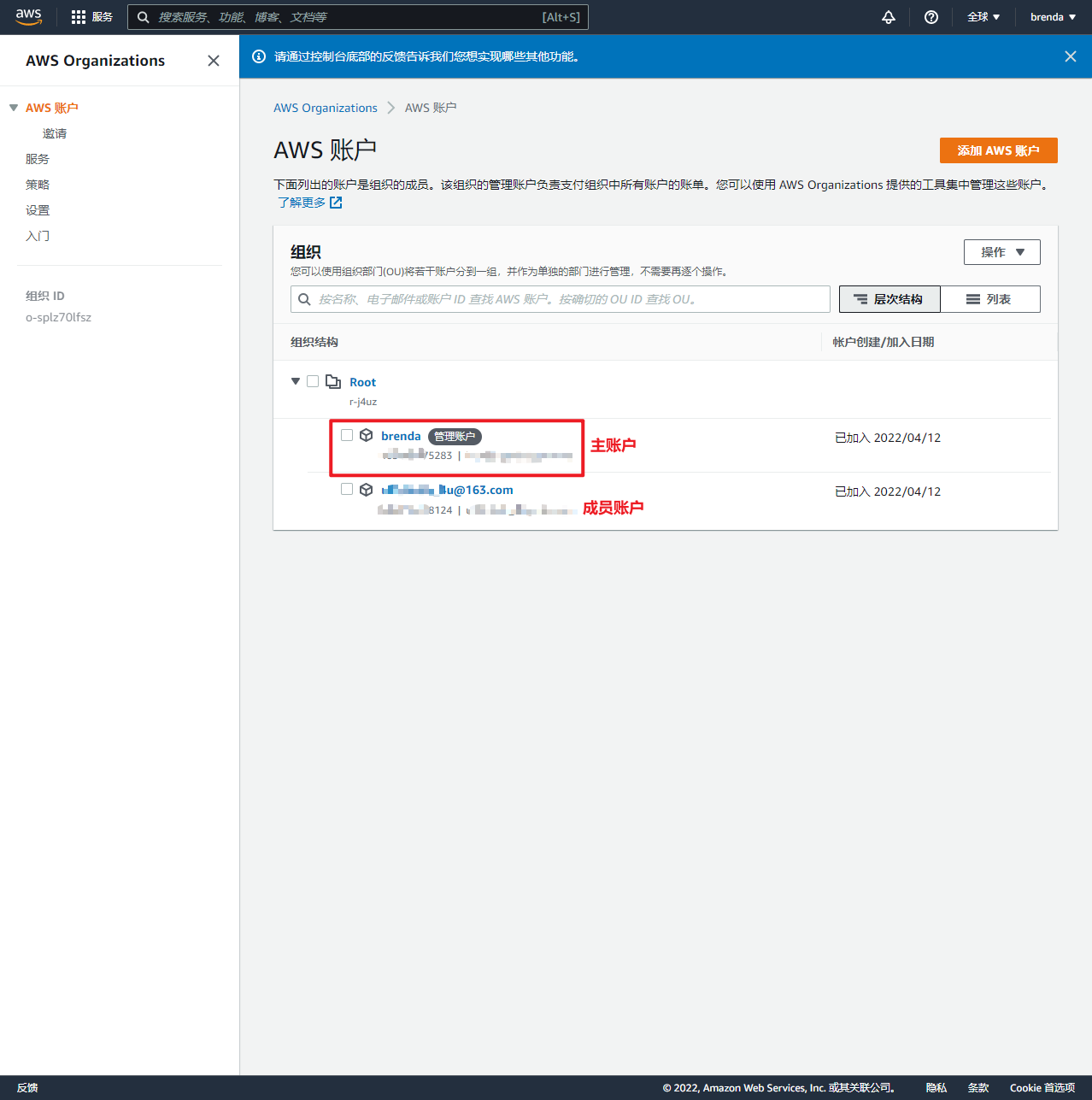Viewport: 1092px width, 1100px height.
Task: Dismiss the blue feedback banner
Action: (x=1071, y=56)
